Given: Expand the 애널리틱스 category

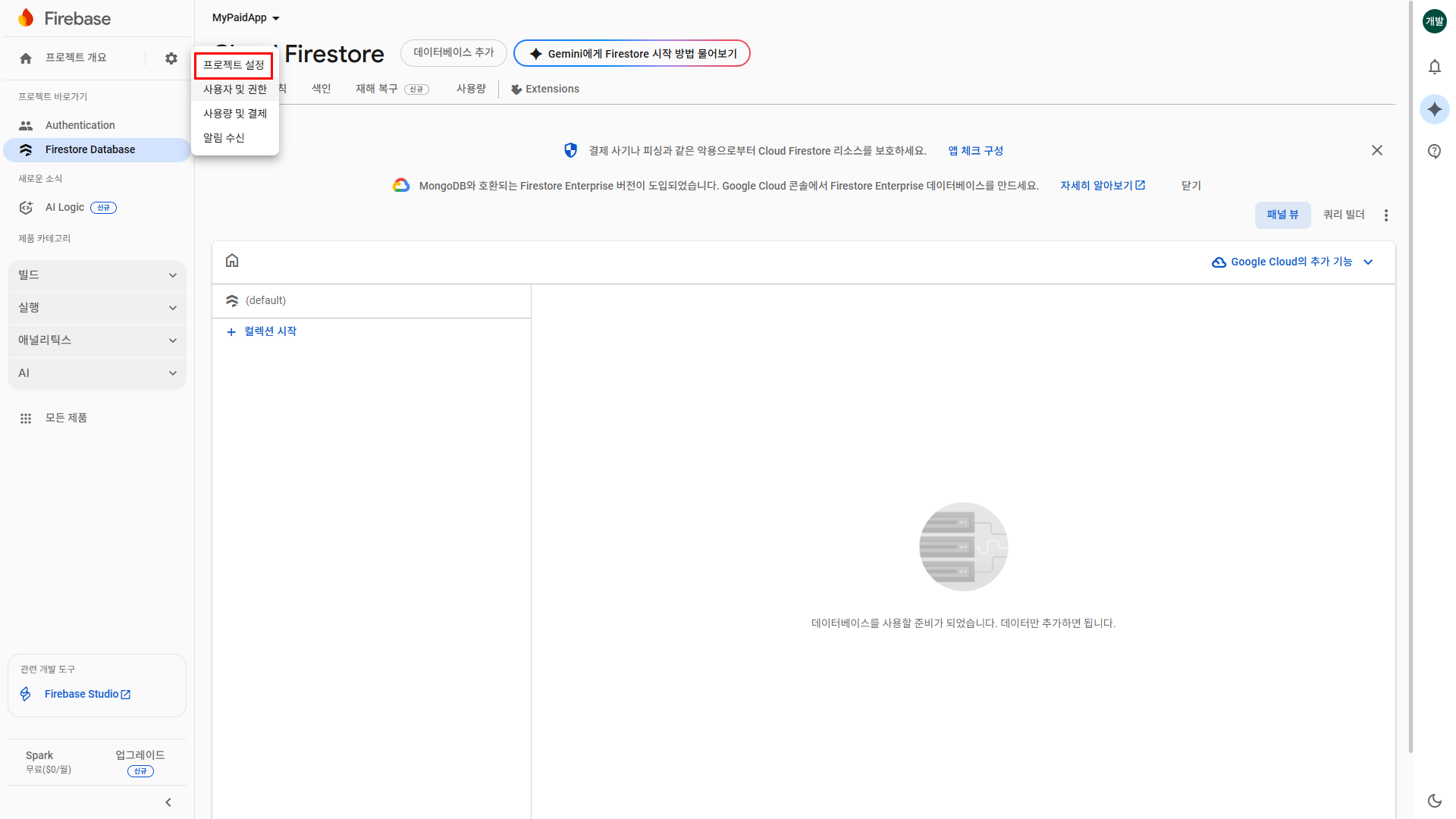Looking at the screenshot, I should [x=97, y=340].
